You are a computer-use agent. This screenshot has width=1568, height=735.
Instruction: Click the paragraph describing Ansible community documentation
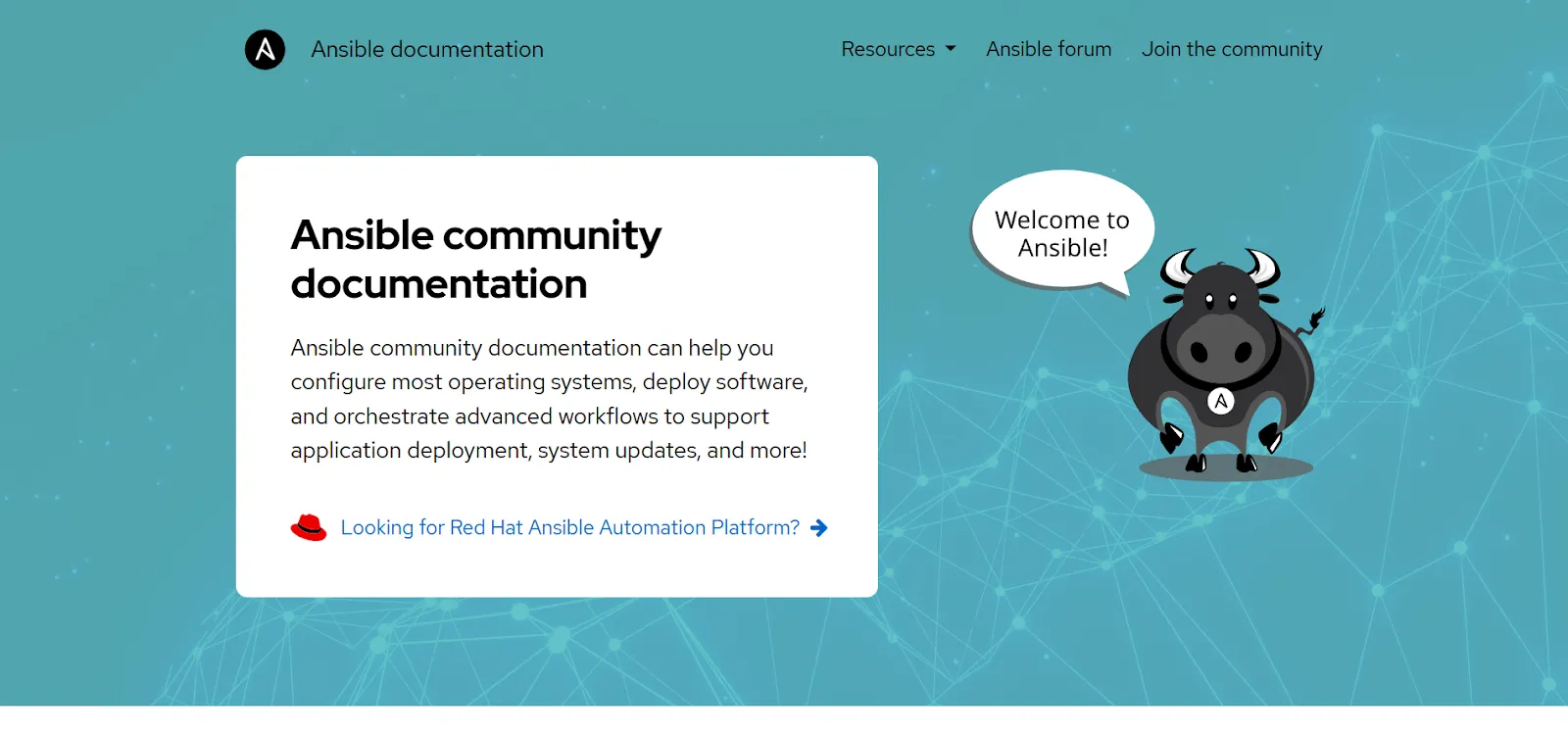click(550, 399)
